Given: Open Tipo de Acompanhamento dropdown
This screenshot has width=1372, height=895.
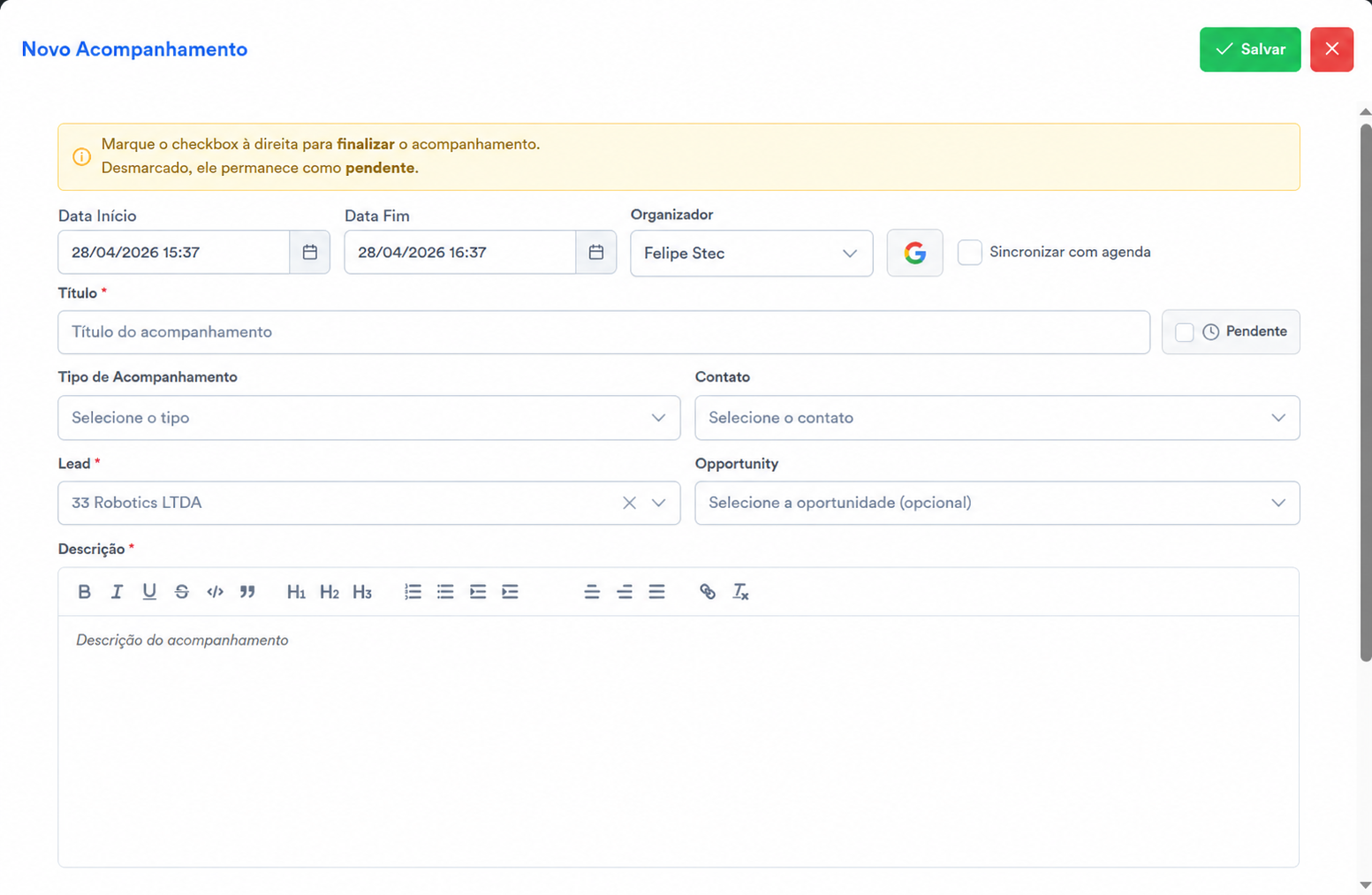Looking at the screenshot, I should click(x=369, y=418).
